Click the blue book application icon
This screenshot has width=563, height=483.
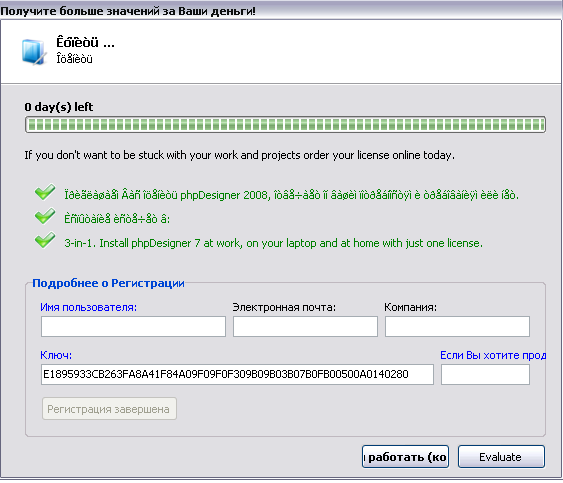34,52
